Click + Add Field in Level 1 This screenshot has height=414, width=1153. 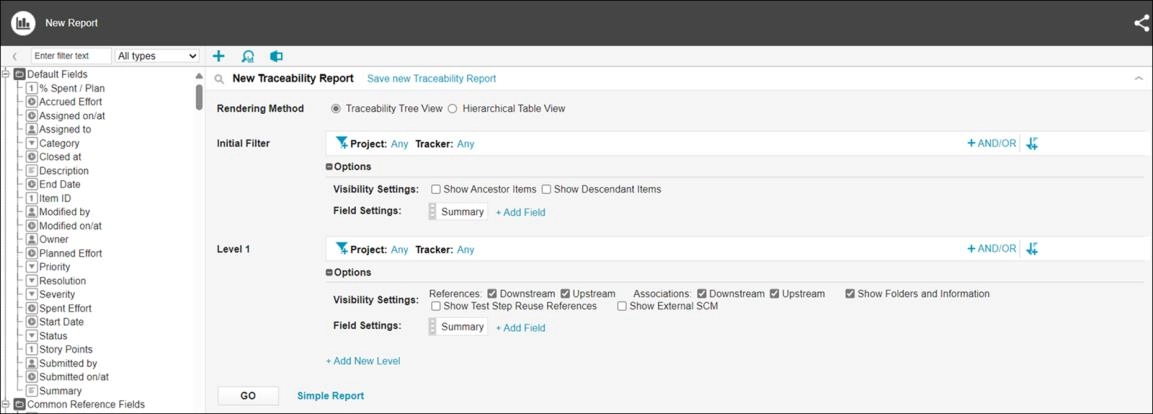click(x=521, y=328)
